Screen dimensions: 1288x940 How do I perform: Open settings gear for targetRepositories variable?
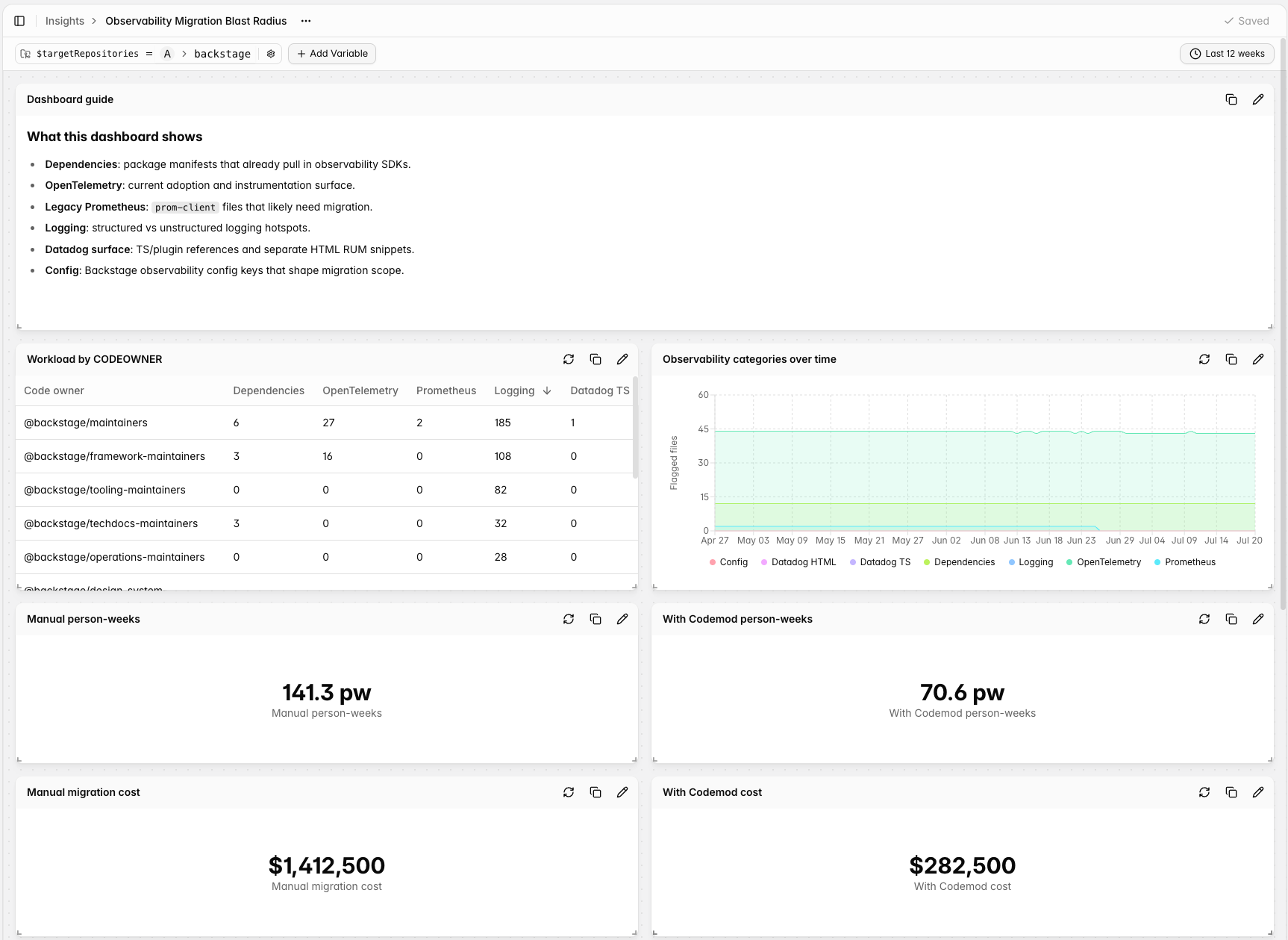[x=271, y=54]
